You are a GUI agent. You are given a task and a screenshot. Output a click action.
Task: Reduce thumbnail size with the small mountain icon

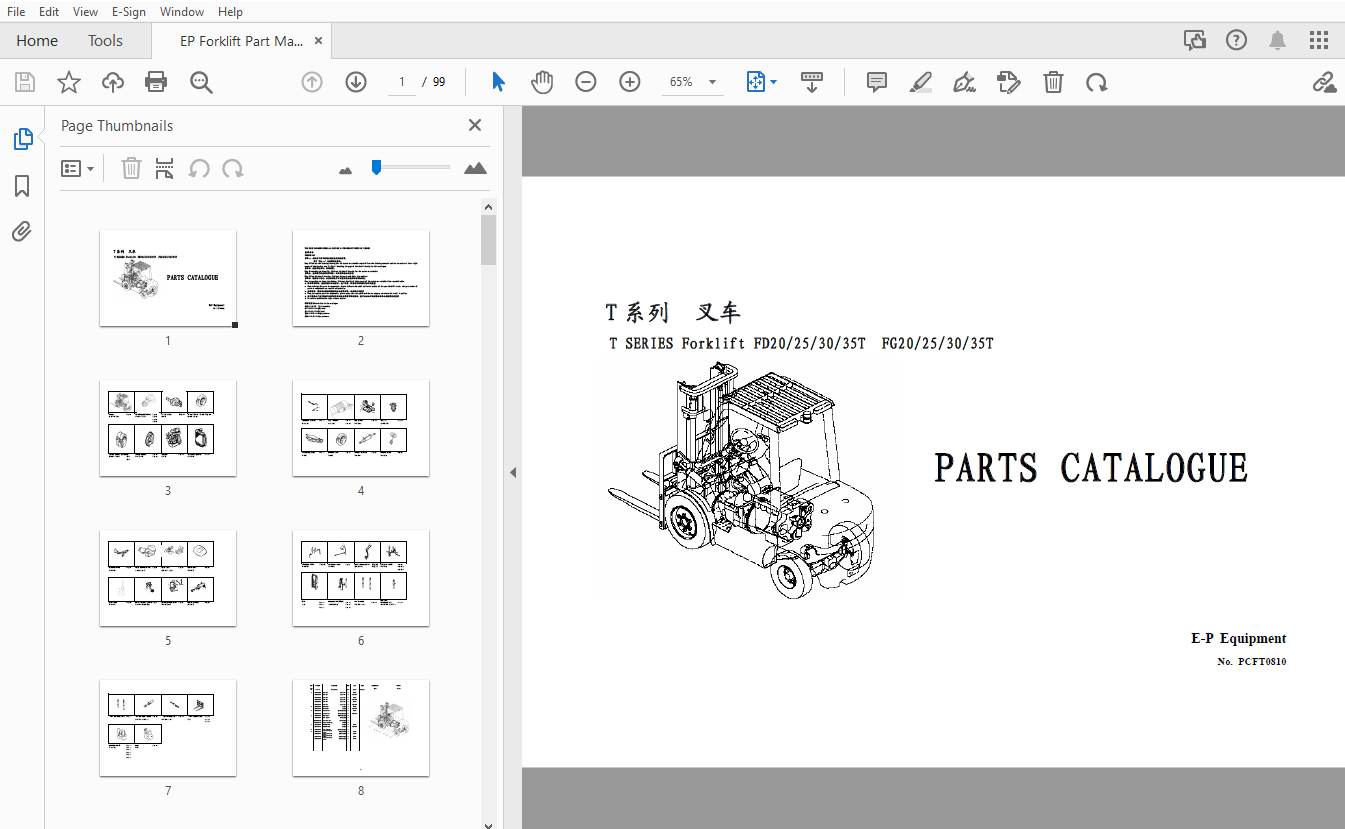click(x=346, y=170)
